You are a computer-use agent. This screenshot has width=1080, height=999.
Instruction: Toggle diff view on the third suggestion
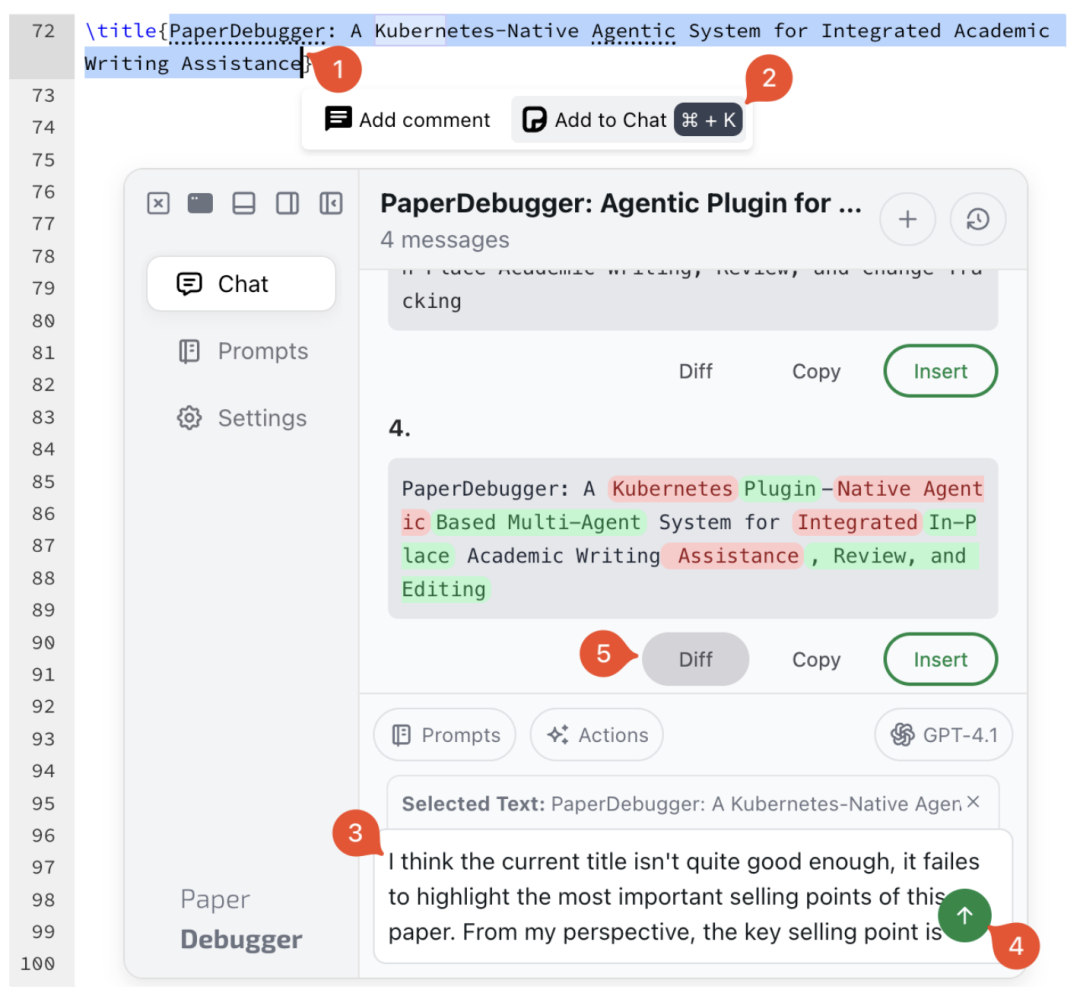[x=695, y=371]
